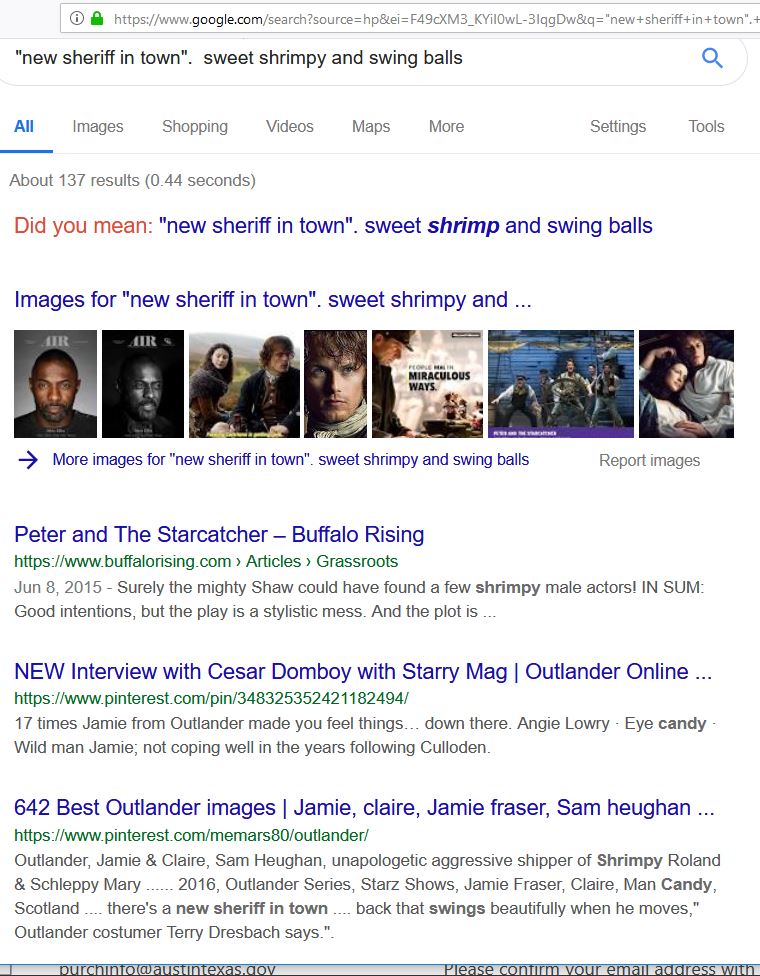This screenshot has width=760, height=976.
Task: Open the 'Images for new sheriff in town' heading link
Action: click(x=273, y=299)
